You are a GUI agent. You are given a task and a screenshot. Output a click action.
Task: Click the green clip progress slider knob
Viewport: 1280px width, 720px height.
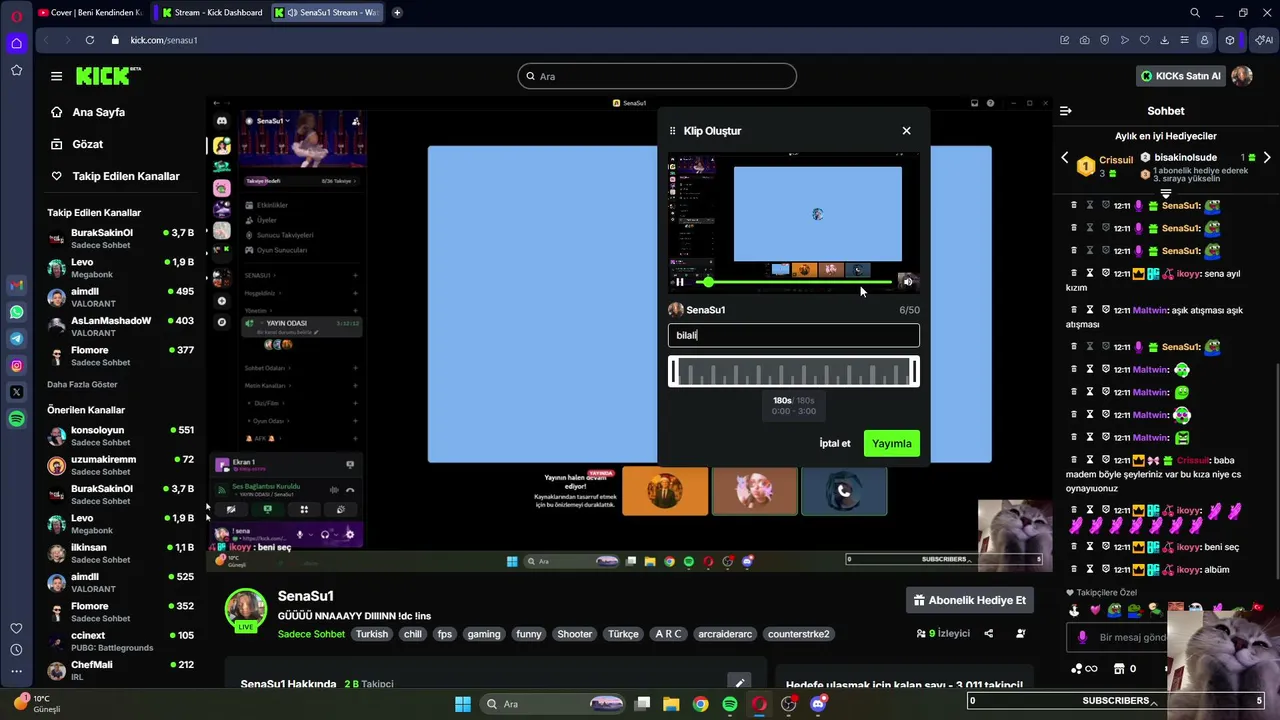[x=709, y=283]
